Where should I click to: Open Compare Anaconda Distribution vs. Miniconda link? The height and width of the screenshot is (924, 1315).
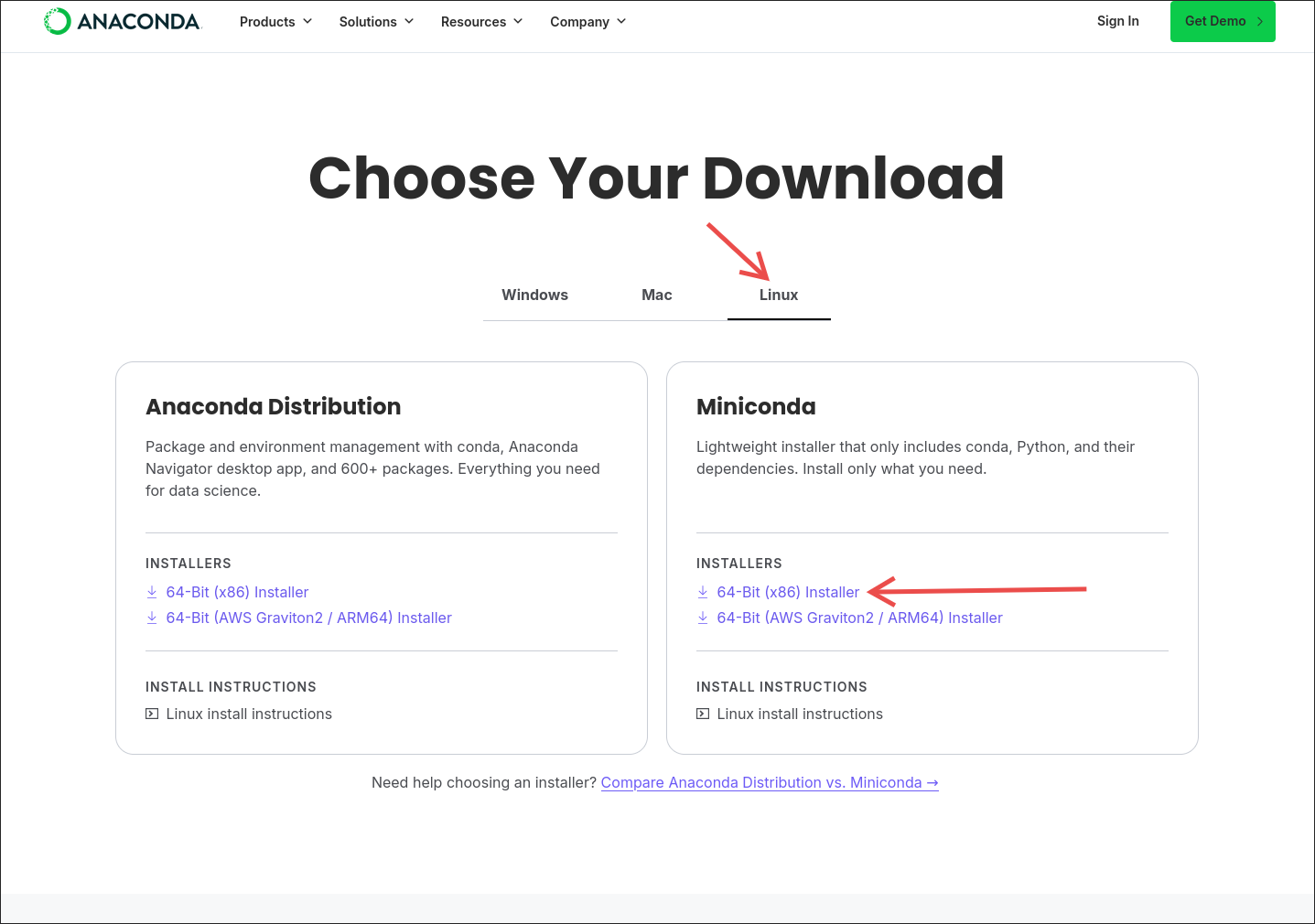(x=770, y=782)
